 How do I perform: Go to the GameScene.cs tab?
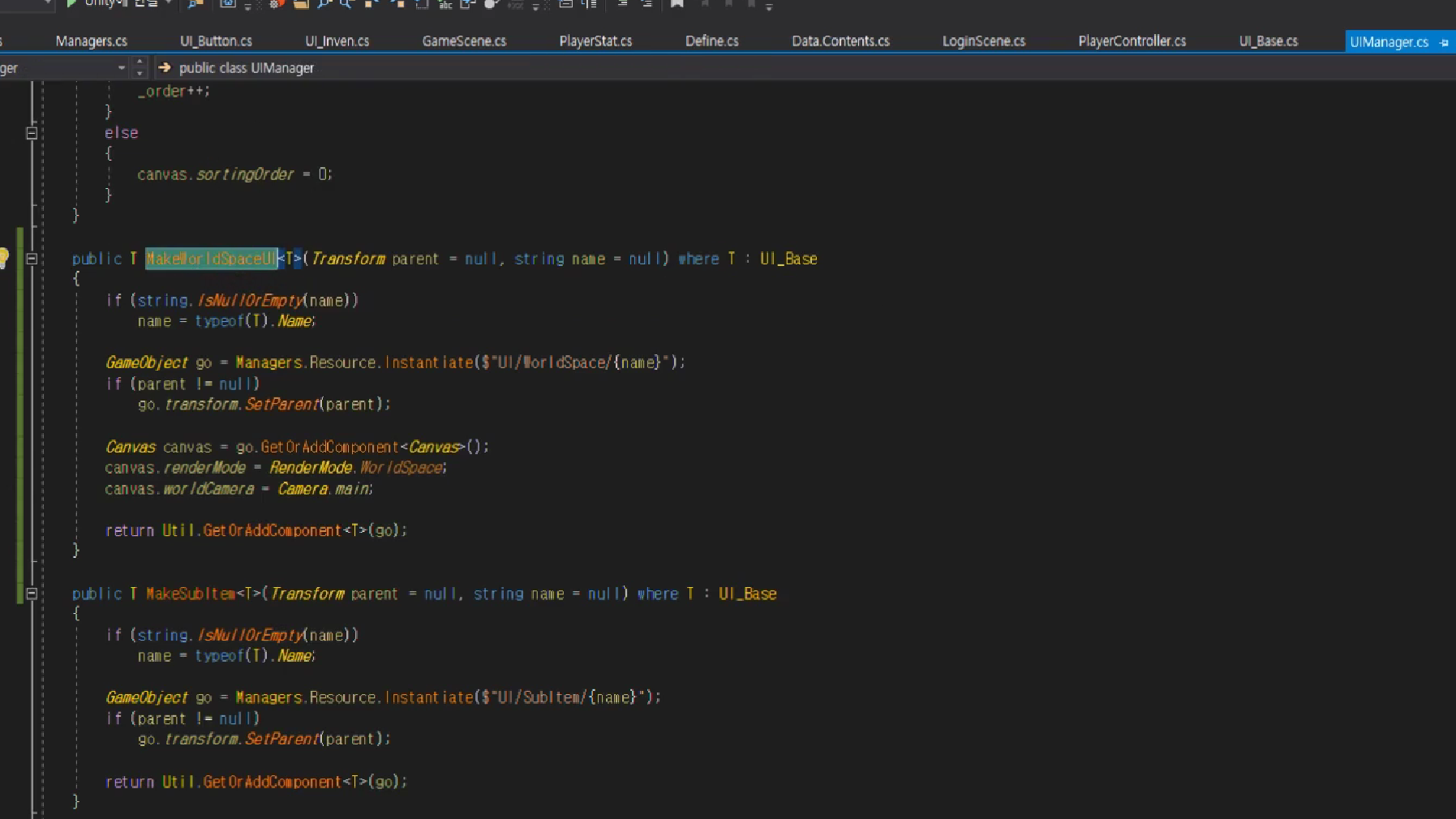tap(464, 41)
